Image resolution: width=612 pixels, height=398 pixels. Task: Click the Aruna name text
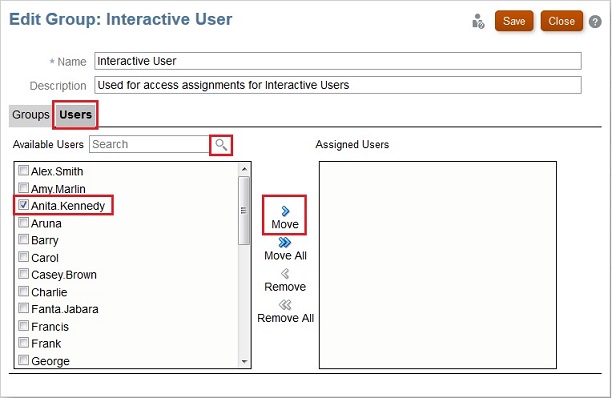coord(46,223)
